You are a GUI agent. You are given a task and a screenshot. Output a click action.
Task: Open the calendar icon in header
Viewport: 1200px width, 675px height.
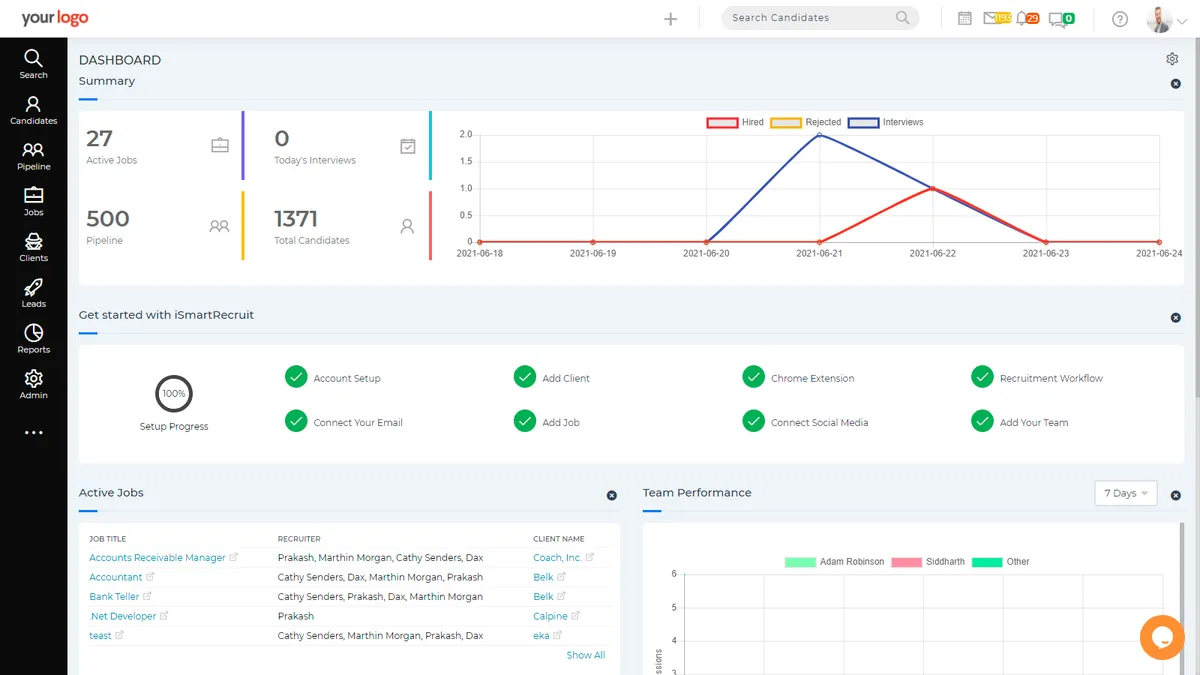(965, 18)
